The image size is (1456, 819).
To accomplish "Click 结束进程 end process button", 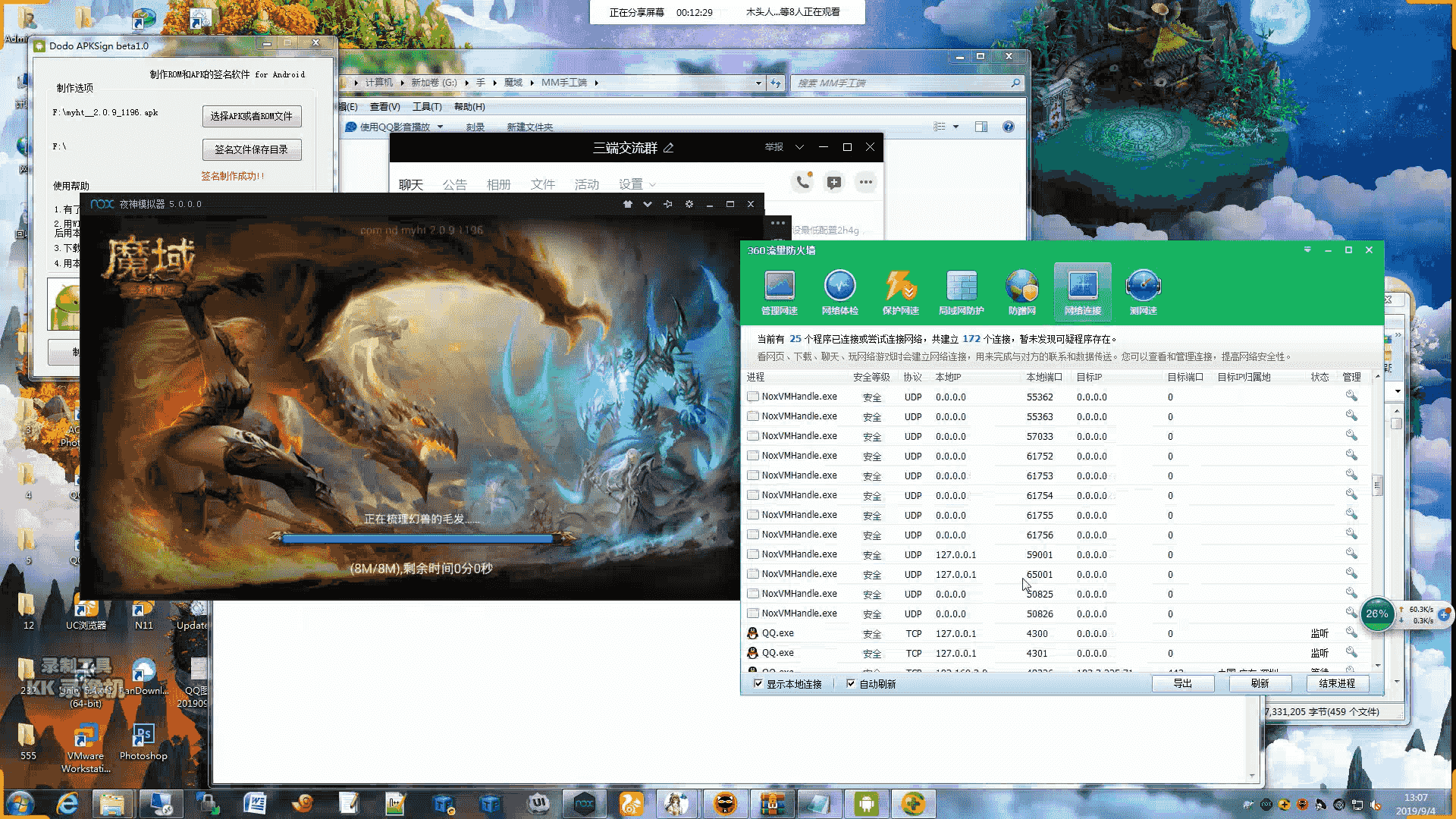I will [1337, 683].
